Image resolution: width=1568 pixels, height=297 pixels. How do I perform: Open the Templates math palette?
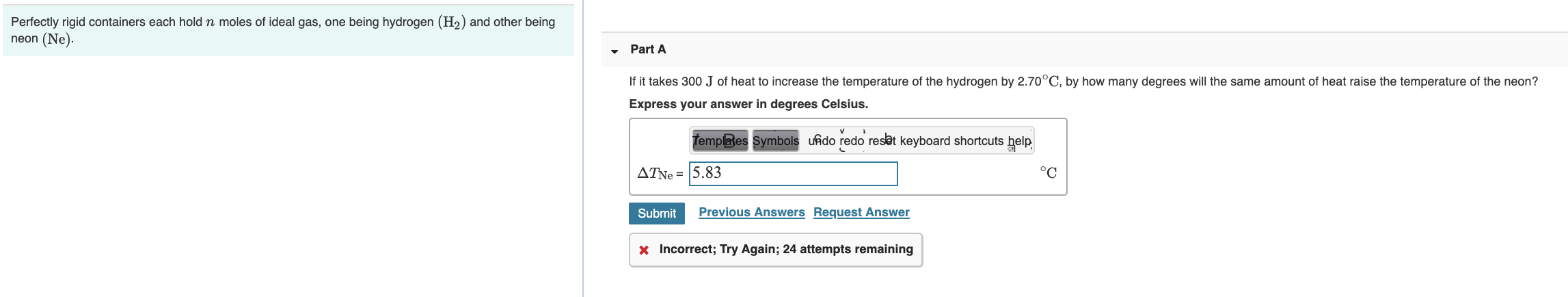(720, 141)
